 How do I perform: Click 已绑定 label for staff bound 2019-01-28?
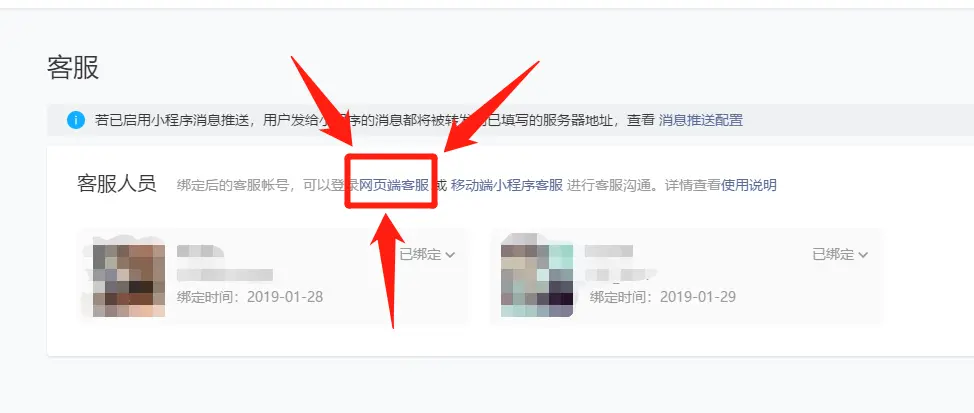click(420, 255)
